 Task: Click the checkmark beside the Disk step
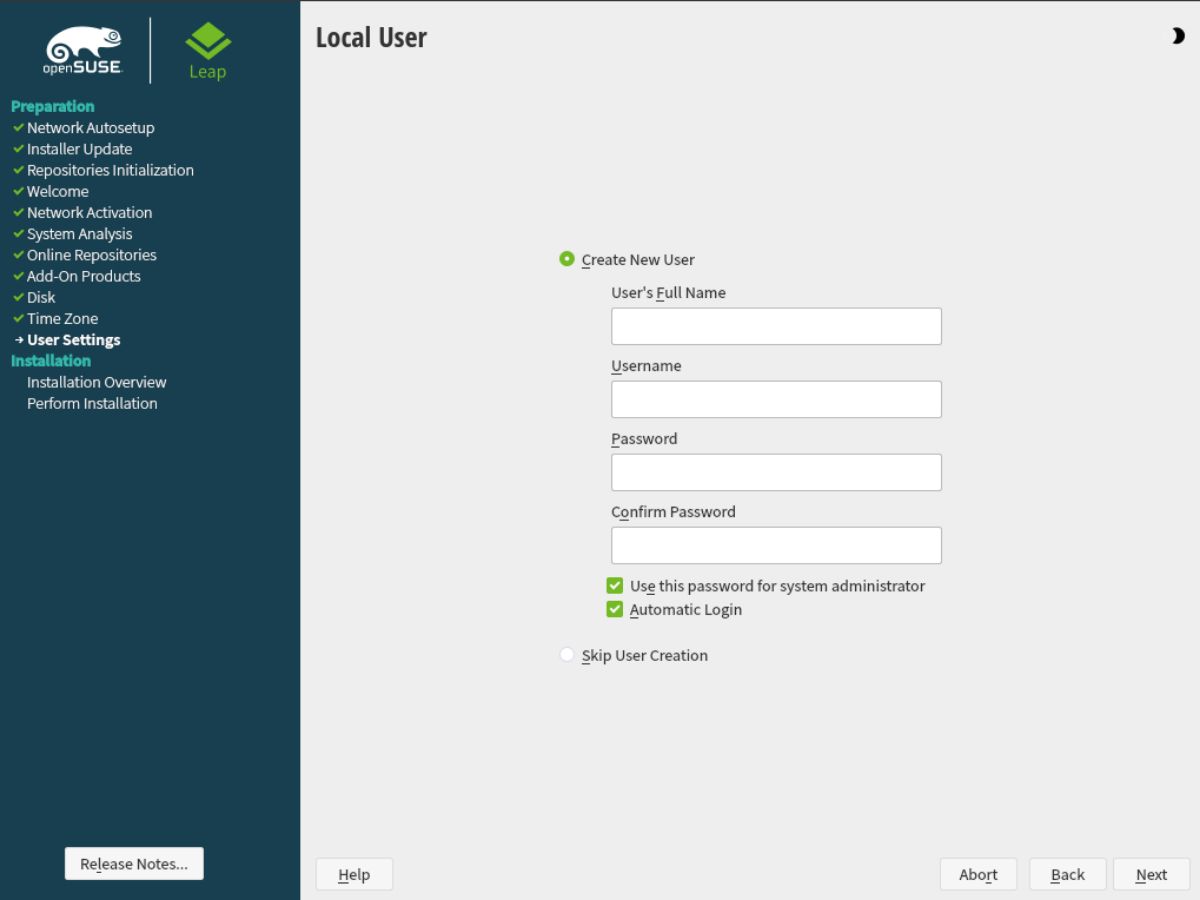pos(18,297)
